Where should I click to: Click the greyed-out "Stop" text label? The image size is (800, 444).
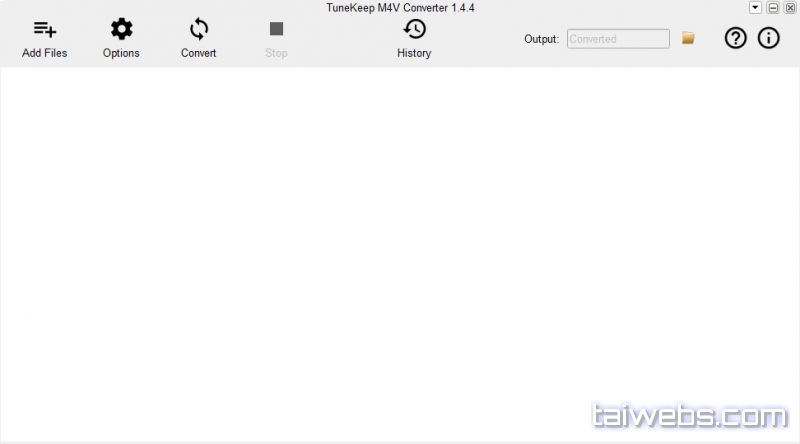[276, 53]
